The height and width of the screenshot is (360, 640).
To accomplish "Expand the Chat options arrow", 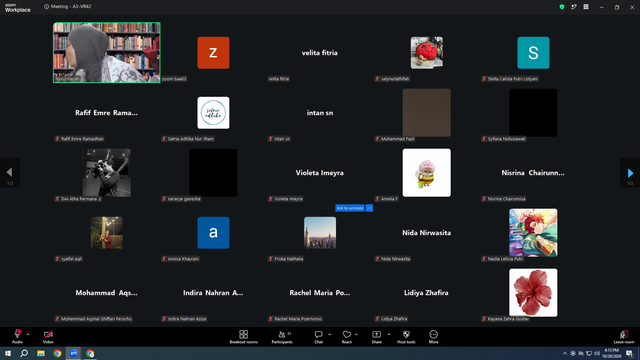I will pyautogui.click(x=329, y=334).
